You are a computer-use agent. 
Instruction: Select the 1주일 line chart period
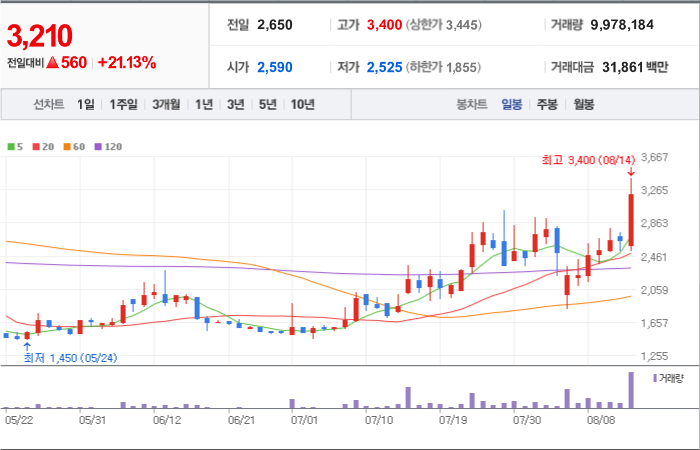123,104
